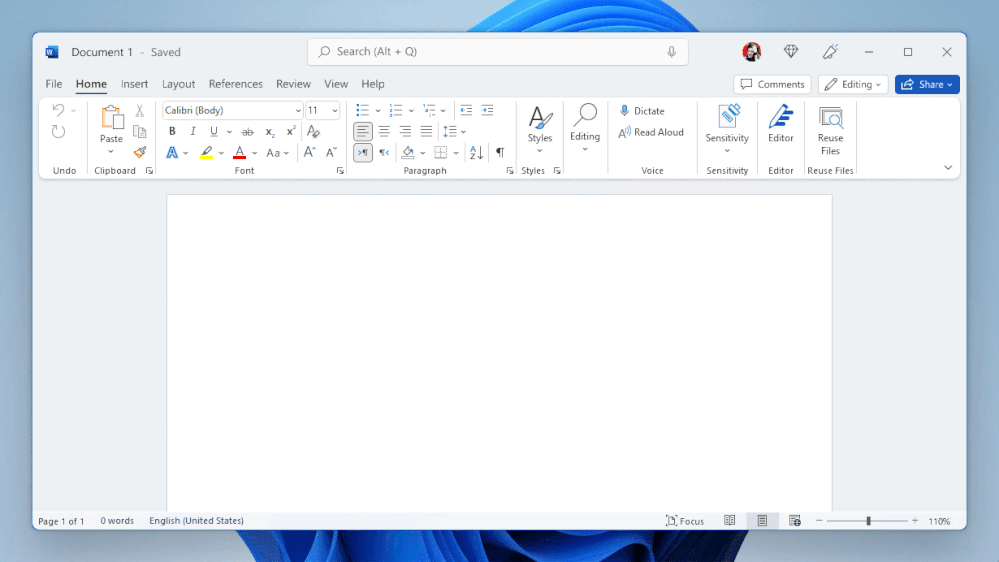Expand the bullets list dropdown
The width and height of the screenshot is (999, 562).
click(x=378, y=111)
